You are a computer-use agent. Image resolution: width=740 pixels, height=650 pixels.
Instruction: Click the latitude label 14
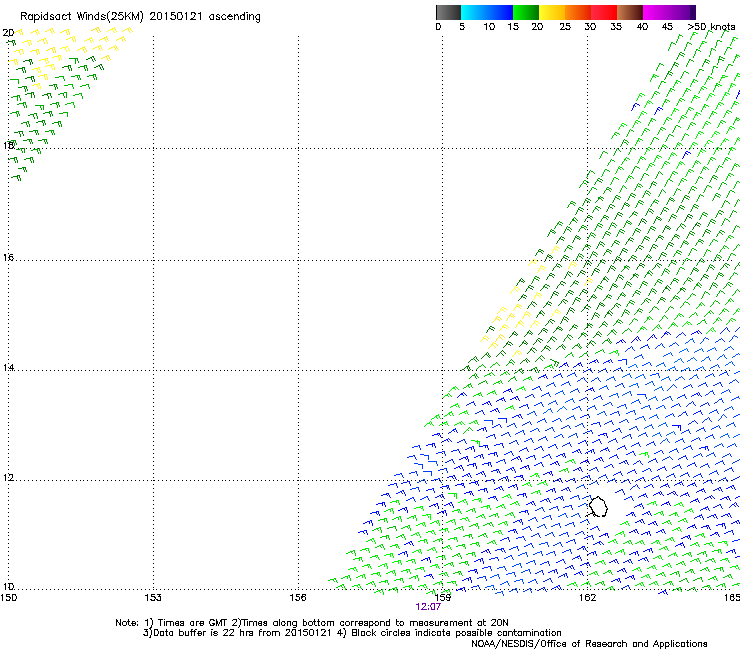[8, 368]
